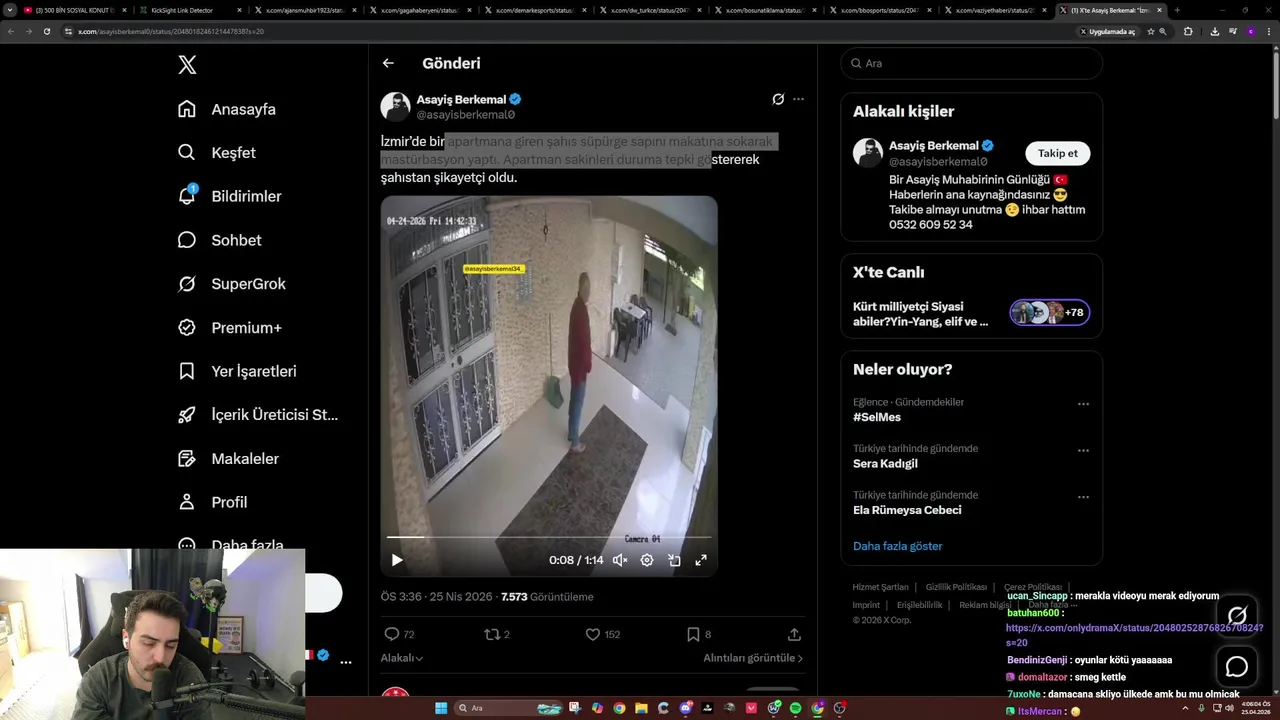Share the post via share icon
Image resolution: width=1280 pixels, height=720 pixels.
(794, 634)
